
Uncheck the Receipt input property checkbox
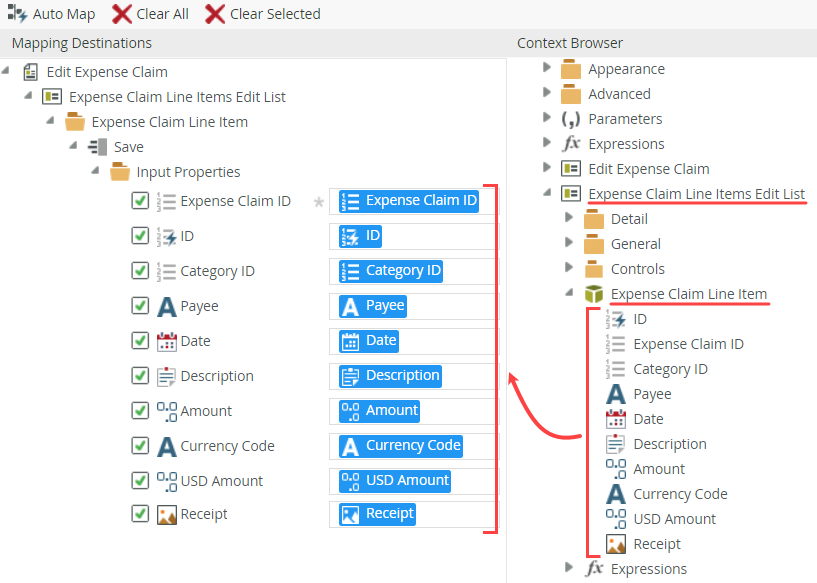pos(140,514)
